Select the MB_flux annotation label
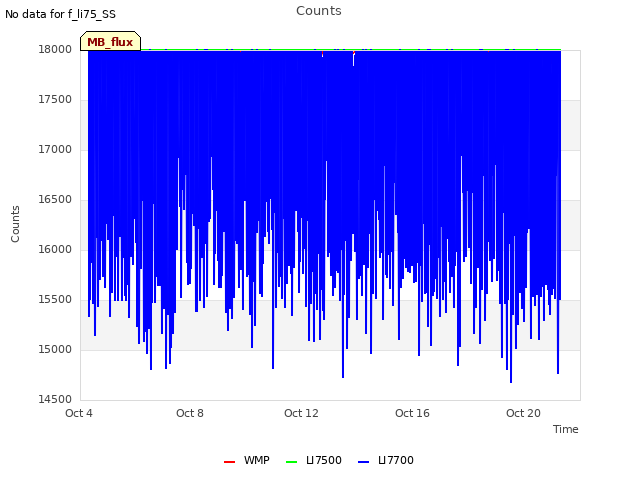640x480 pixels. pos(110,42)
